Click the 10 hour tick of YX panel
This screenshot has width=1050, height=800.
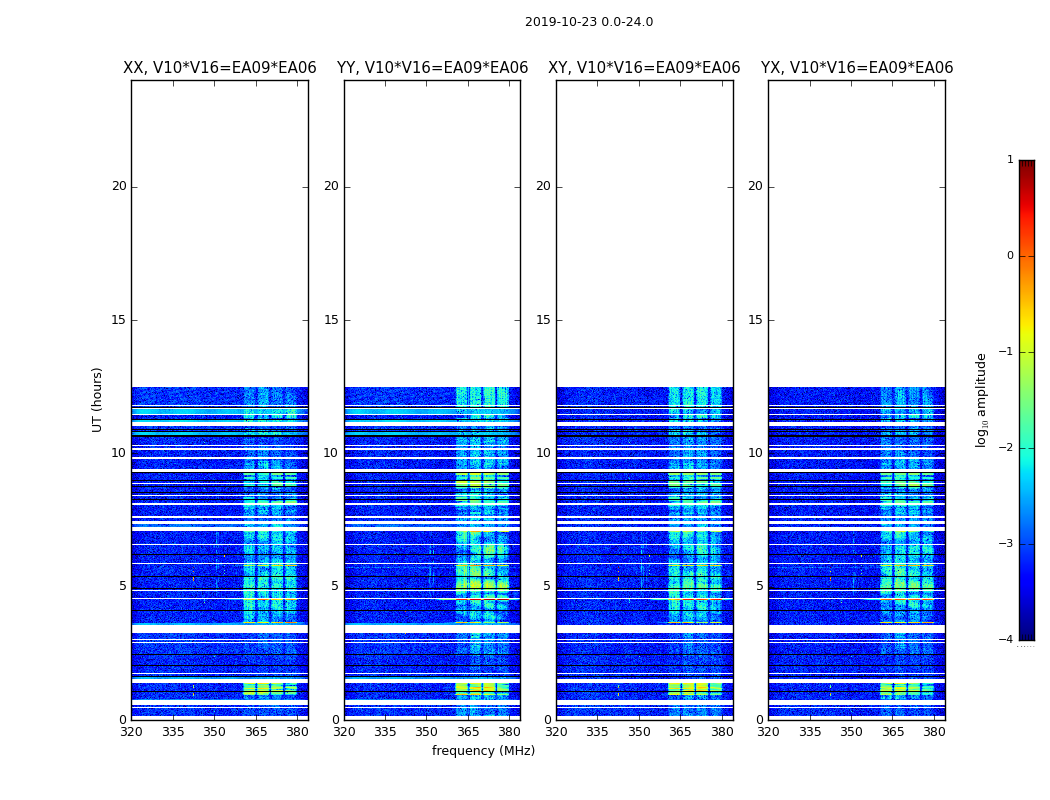pos(755,453)
